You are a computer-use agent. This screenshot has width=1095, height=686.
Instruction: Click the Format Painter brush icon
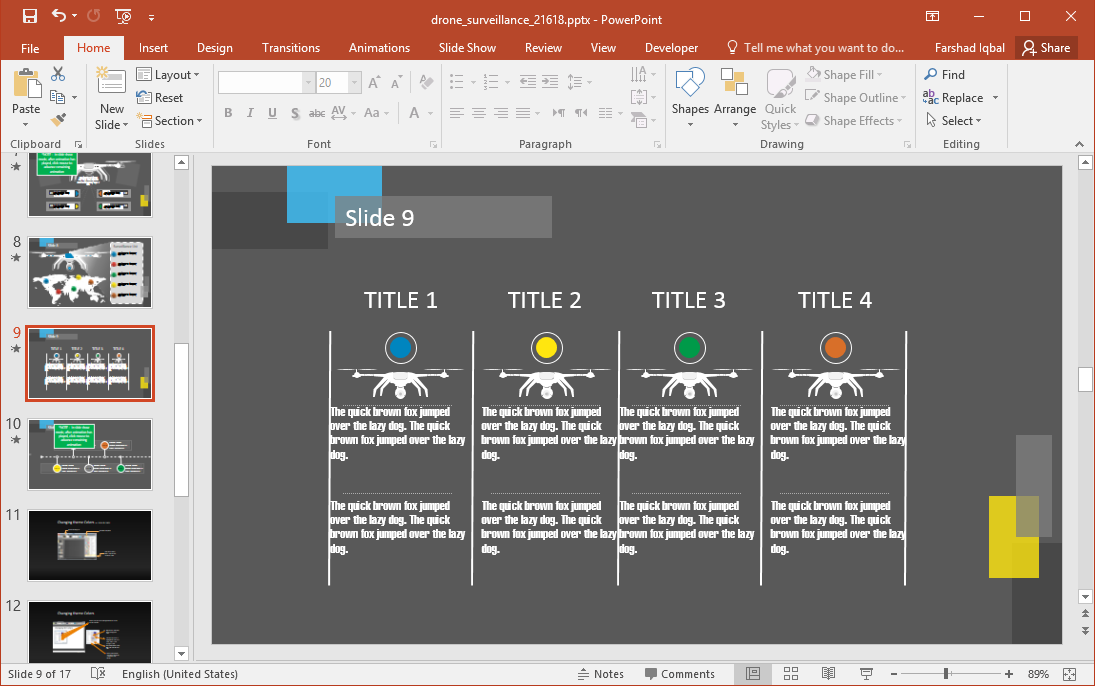coord(58,120)
